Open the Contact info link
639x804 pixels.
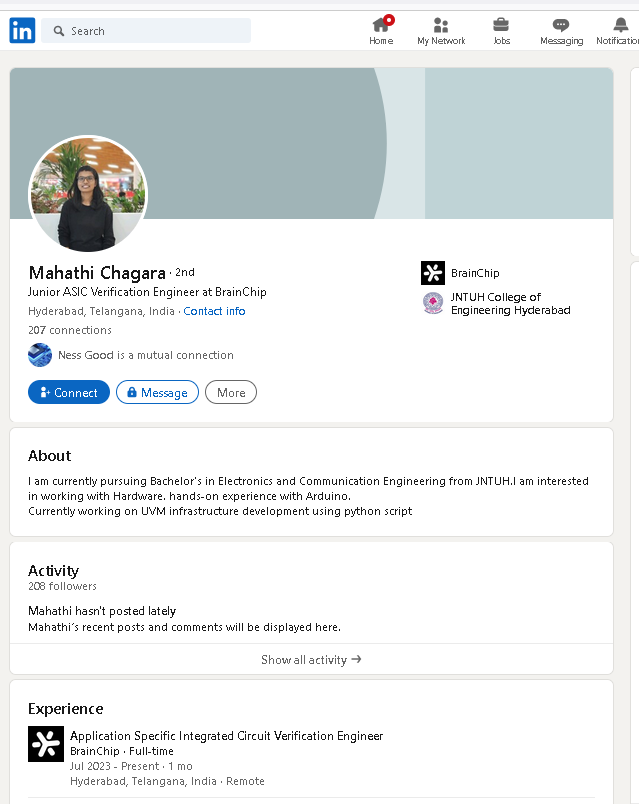214,311
